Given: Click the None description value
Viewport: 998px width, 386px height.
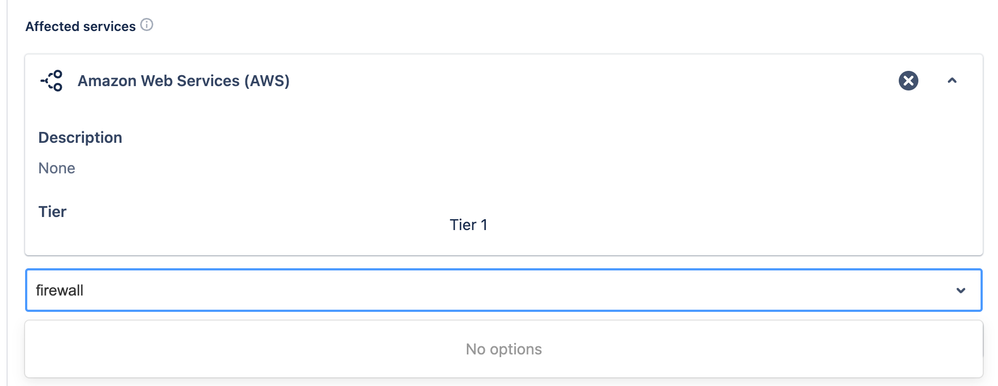Looking at the screenshot, I should pyautogui.click(x=57, y=168).
